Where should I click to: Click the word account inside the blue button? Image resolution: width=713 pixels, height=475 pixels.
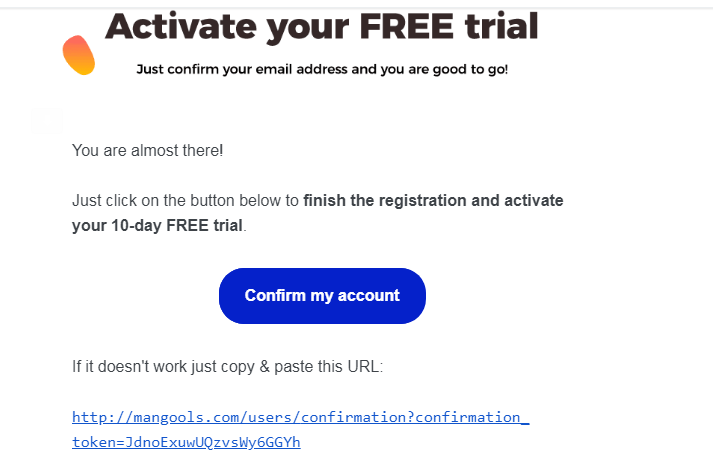tap(369, 295)
